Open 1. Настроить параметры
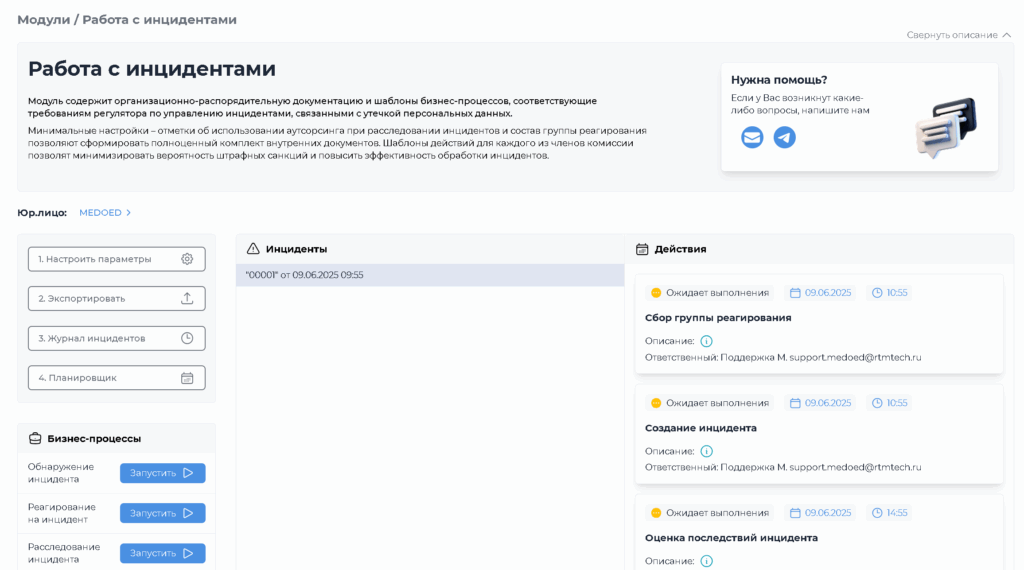 pos(116,259)
